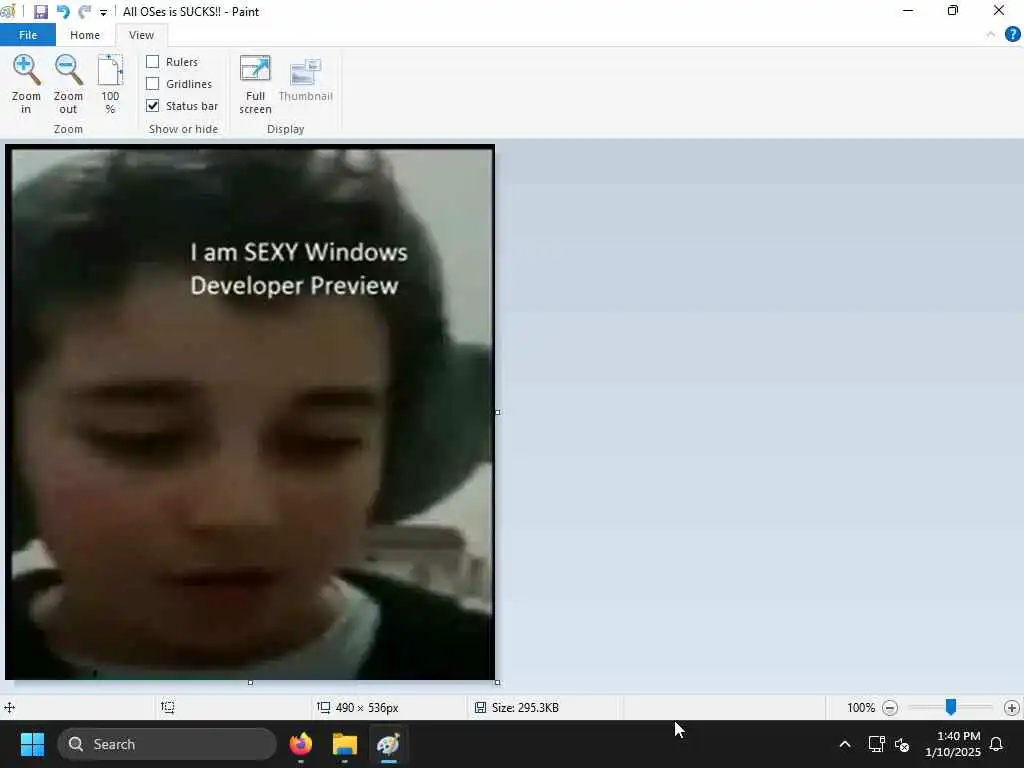Click the Save icon in quick access toolbar
The height and width of the screenshot is (768, 1024).
pyautogui.click(x=40, y=12)
